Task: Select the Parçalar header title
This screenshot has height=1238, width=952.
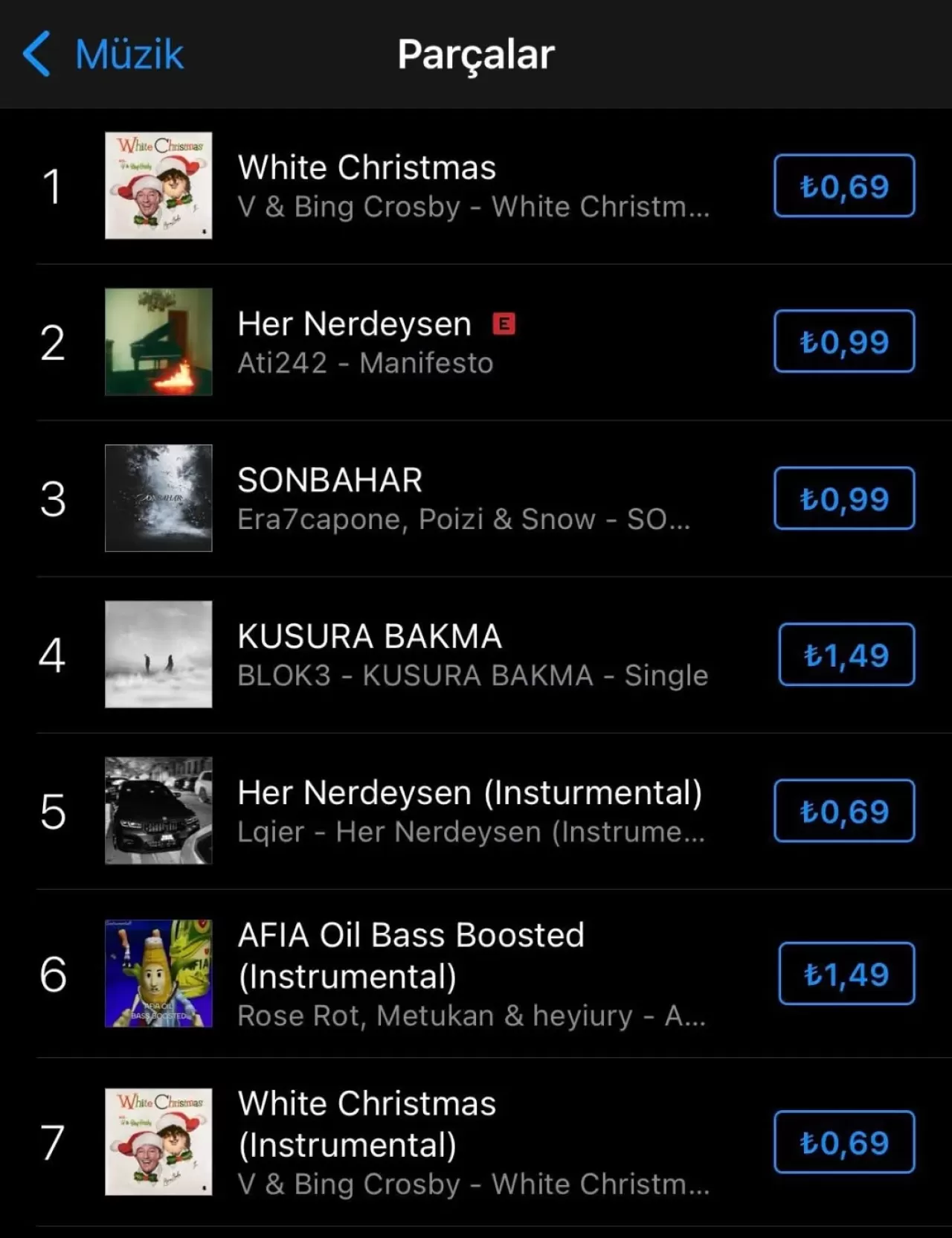Action: pos(475,55)
